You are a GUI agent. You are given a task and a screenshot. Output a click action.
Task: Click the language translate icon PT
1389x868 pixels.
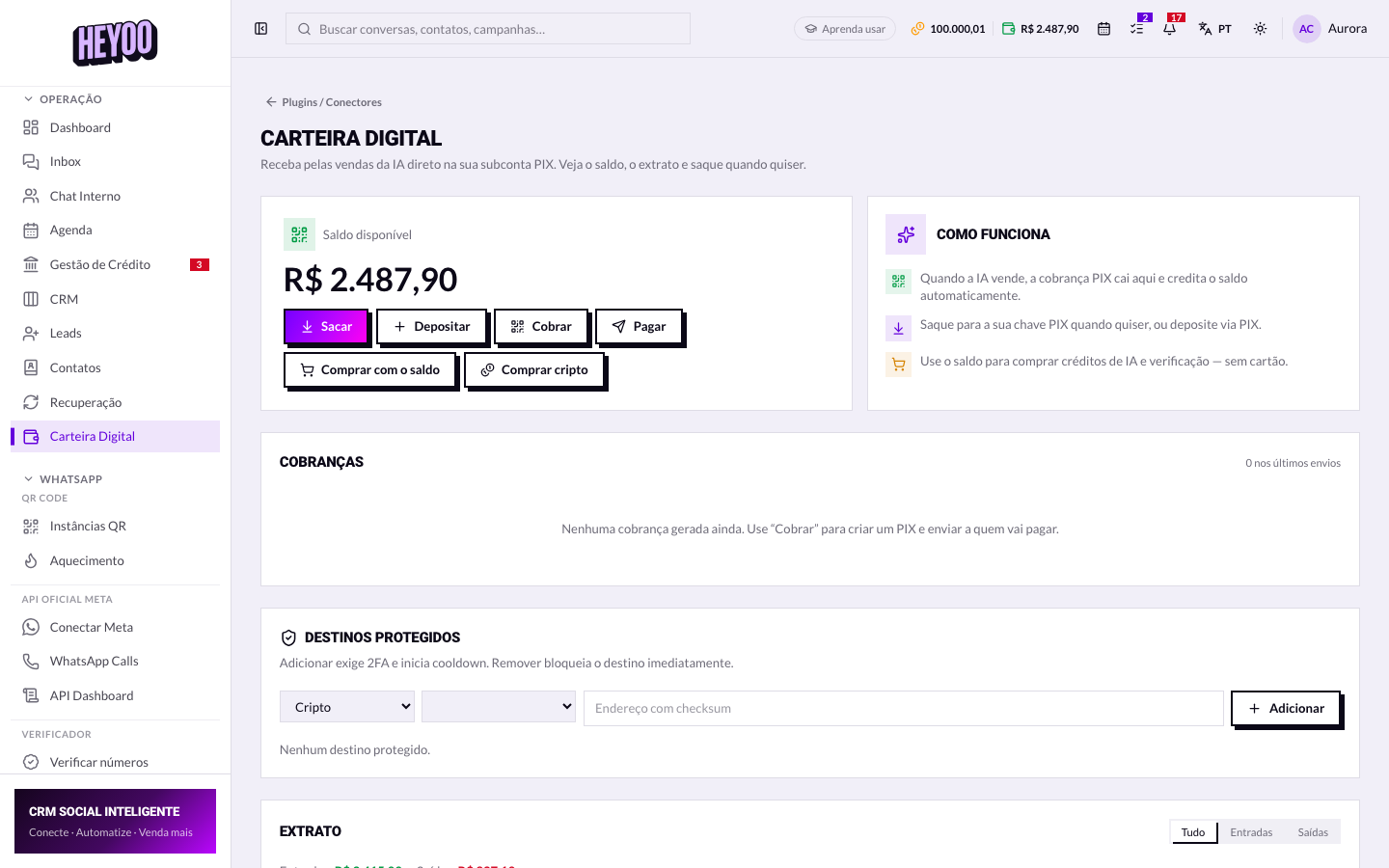pyautogui.click(x=1214, y=29)
